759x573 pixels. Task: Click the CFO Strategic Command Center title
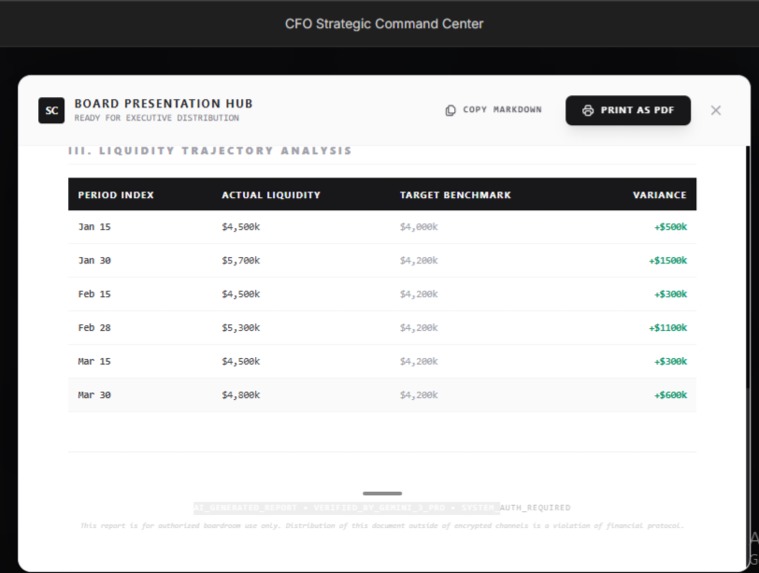point(384,24)
